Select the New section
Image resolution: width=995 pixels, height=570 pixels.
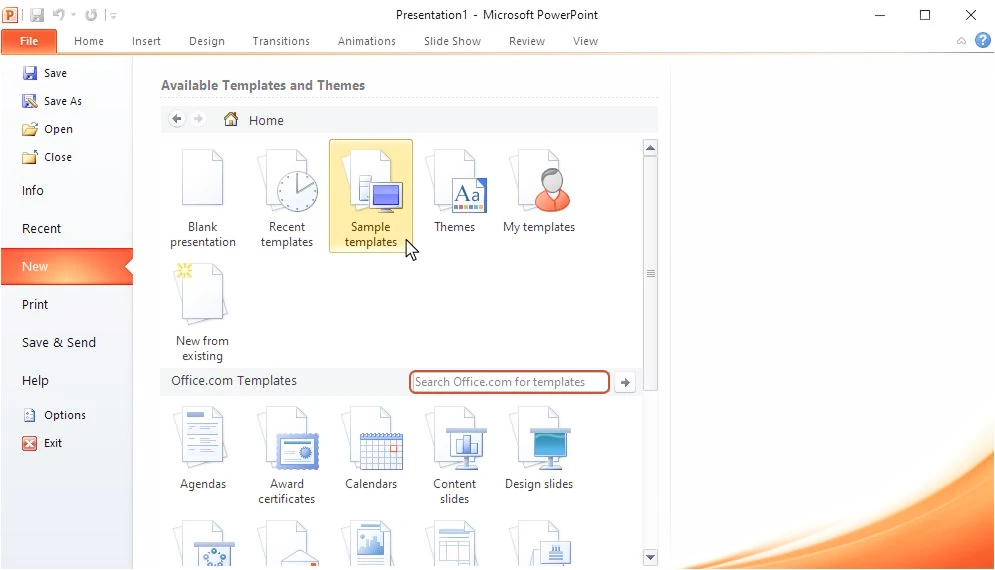[x=67, y=267]
